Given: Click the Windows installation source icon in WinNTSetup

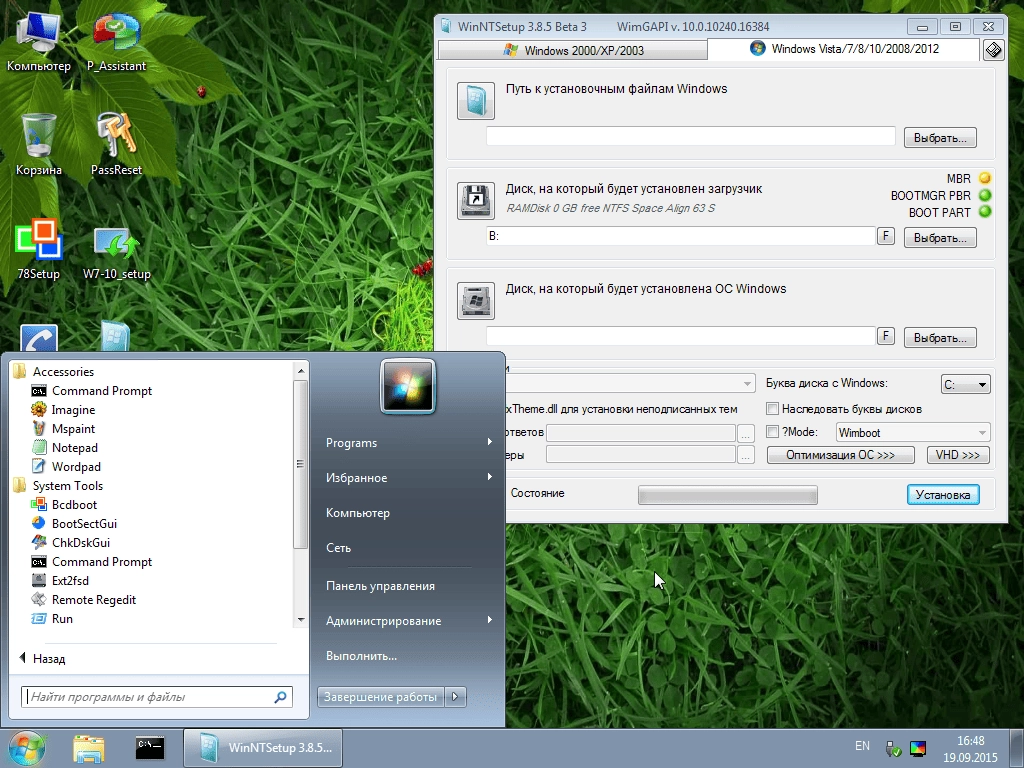Looking at the screenshot, I should (x=475, y=101).
